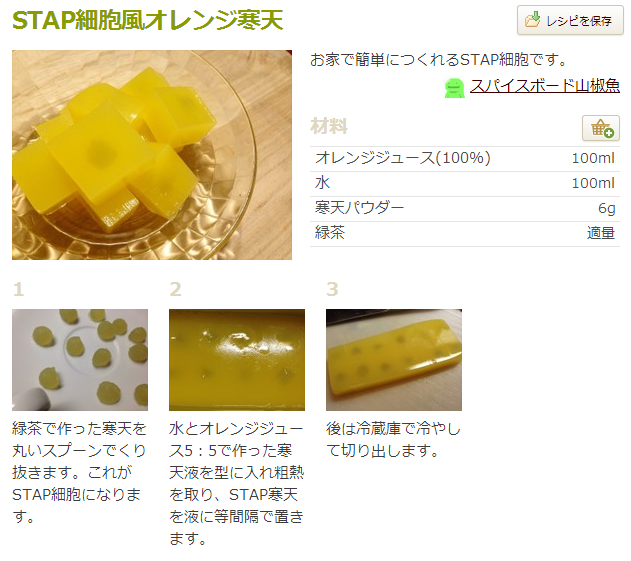Click the folder icon in the save button
Screen dimensions: 631x561
(532, 20)
